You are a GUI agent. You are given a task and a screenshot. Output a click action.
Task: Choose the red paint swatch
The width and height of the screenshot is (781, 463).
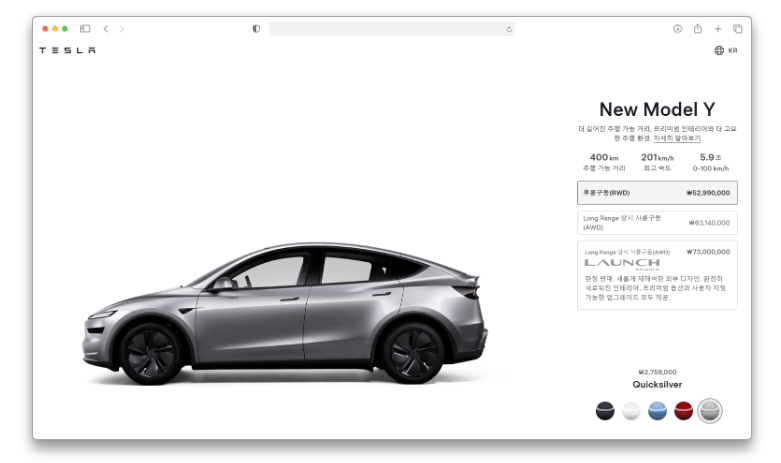click(683, 411)
